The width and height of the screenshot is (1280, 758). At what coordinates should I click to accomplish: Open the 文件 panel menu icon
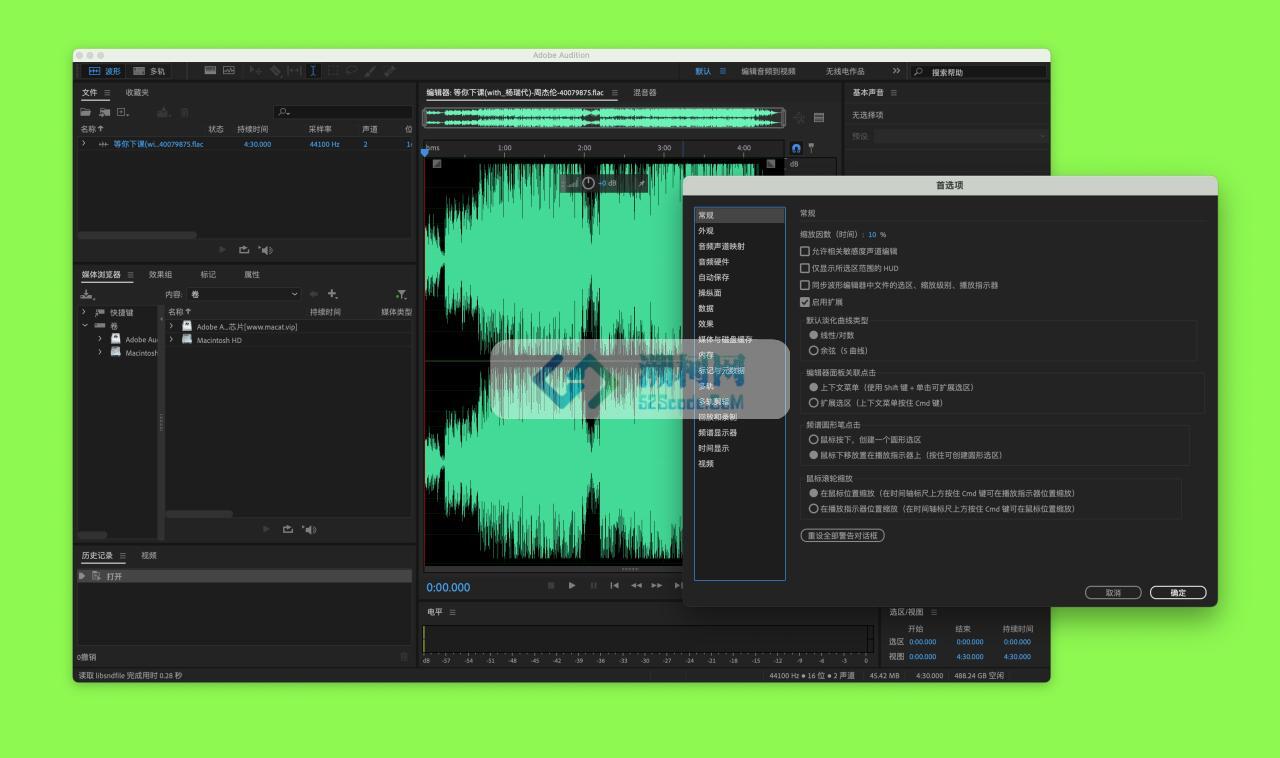click(x=107, y=93)
